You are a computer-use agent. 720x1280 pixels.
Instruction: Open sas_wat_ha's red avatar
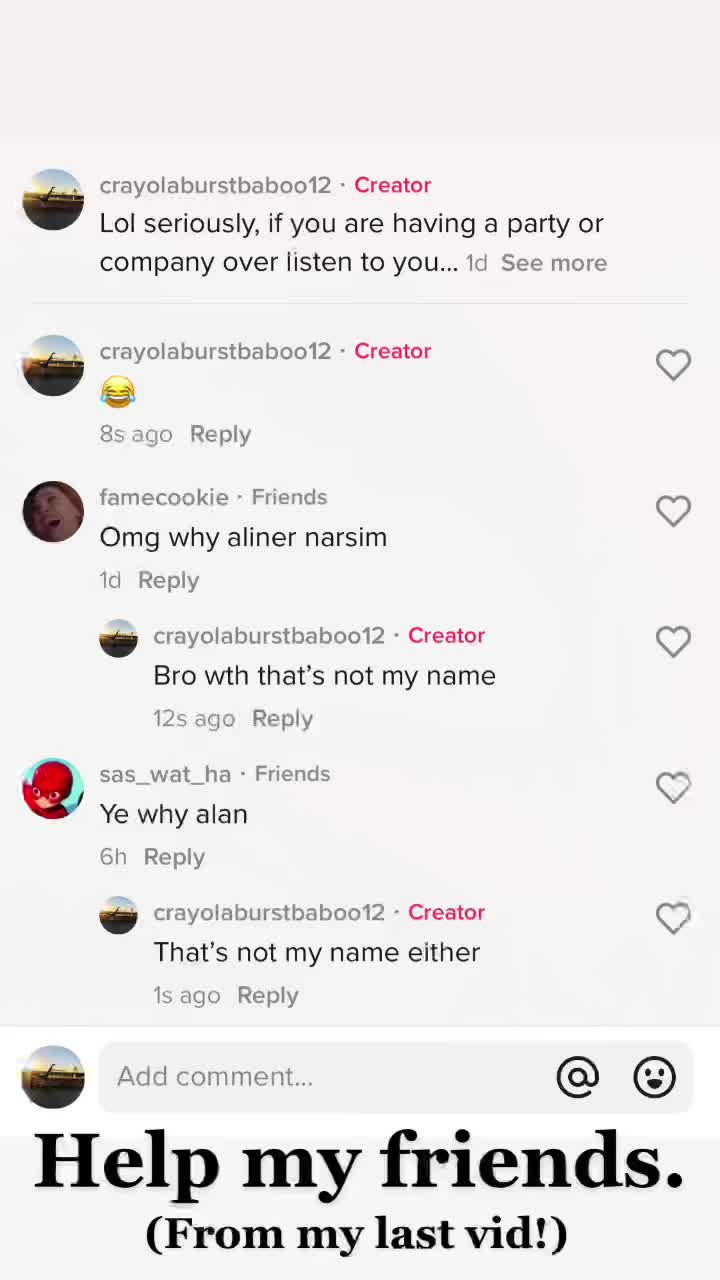[53, 788]
